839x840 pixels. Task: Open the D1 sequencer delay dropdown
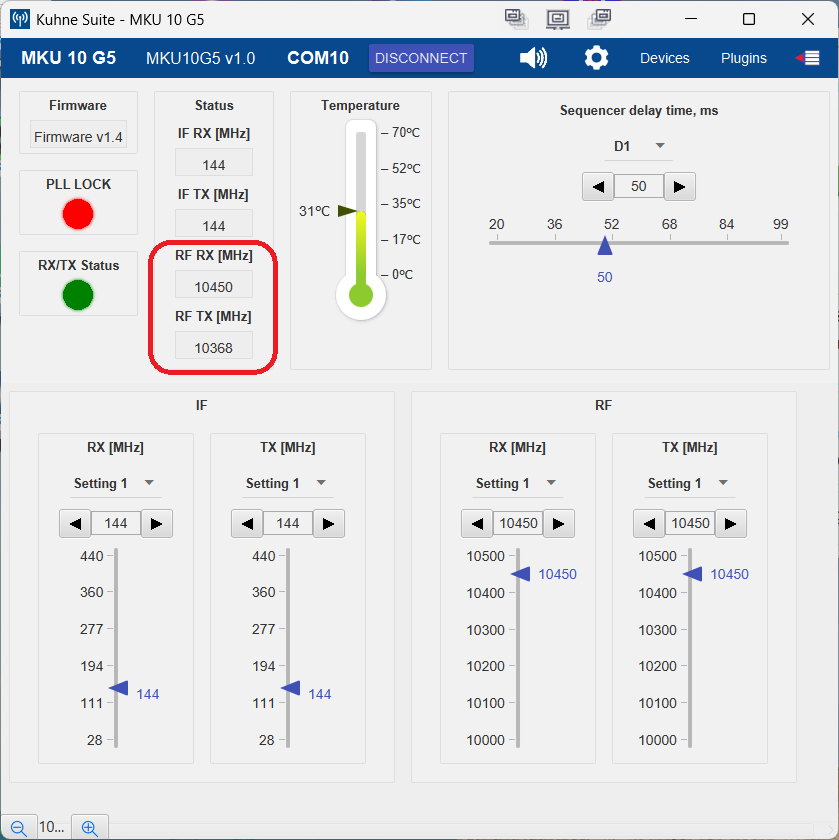point(638,146)
